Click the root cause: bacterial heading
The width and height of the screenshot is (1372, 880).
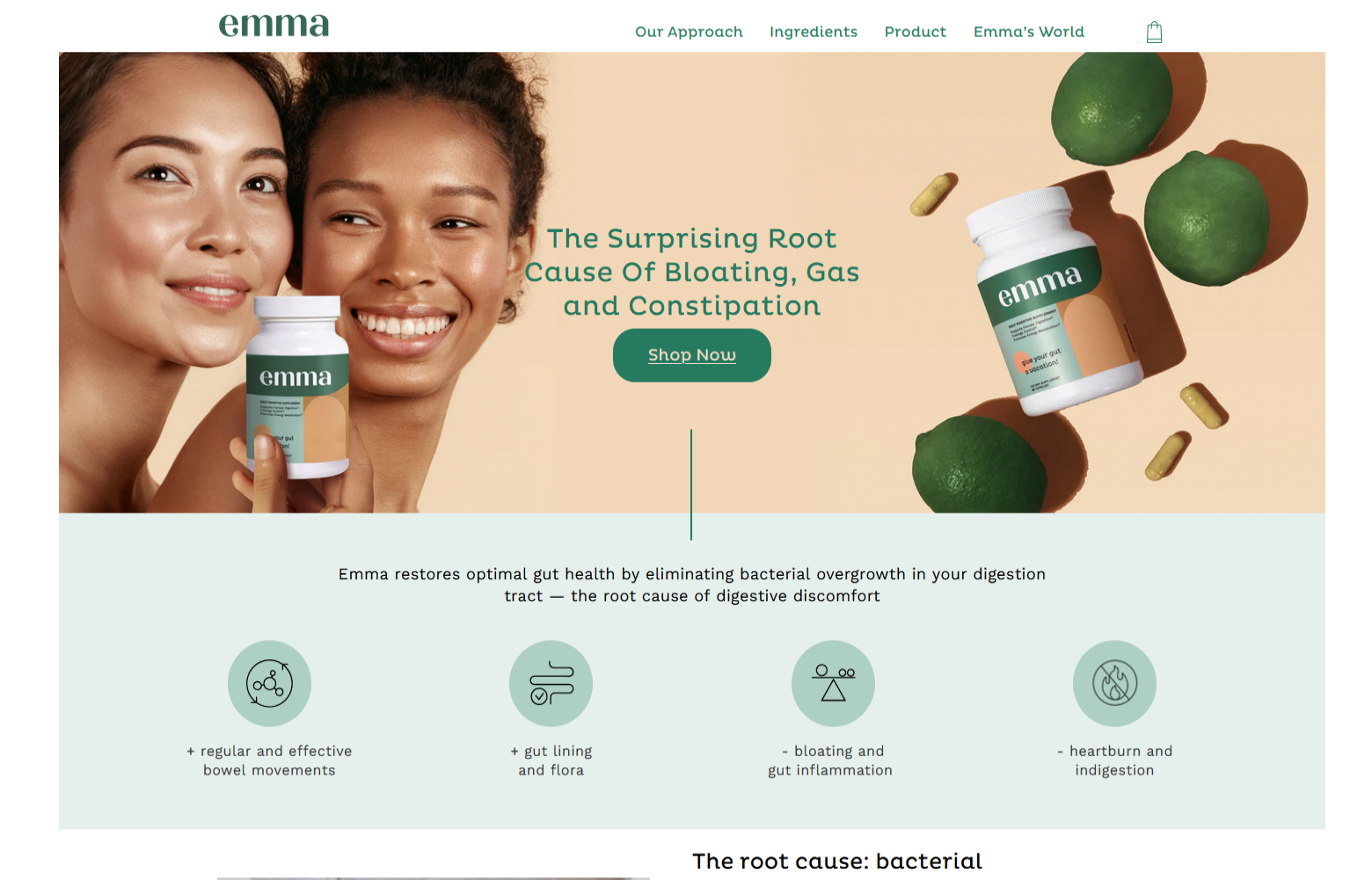[837, 862]
